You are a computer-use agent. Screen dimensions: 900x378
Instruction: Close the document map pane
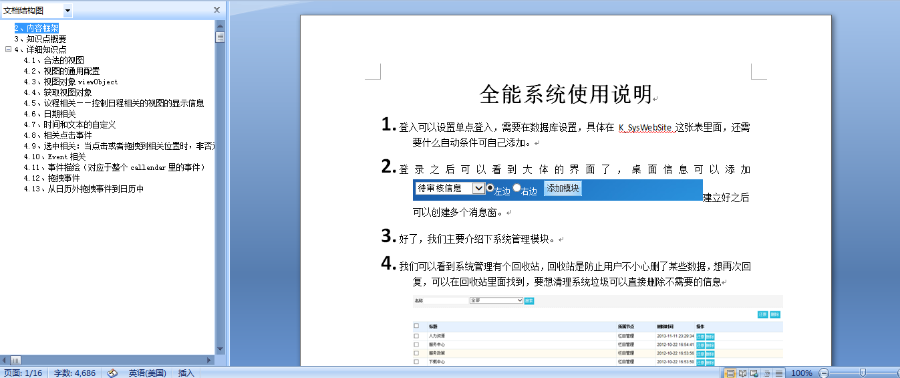217,10
